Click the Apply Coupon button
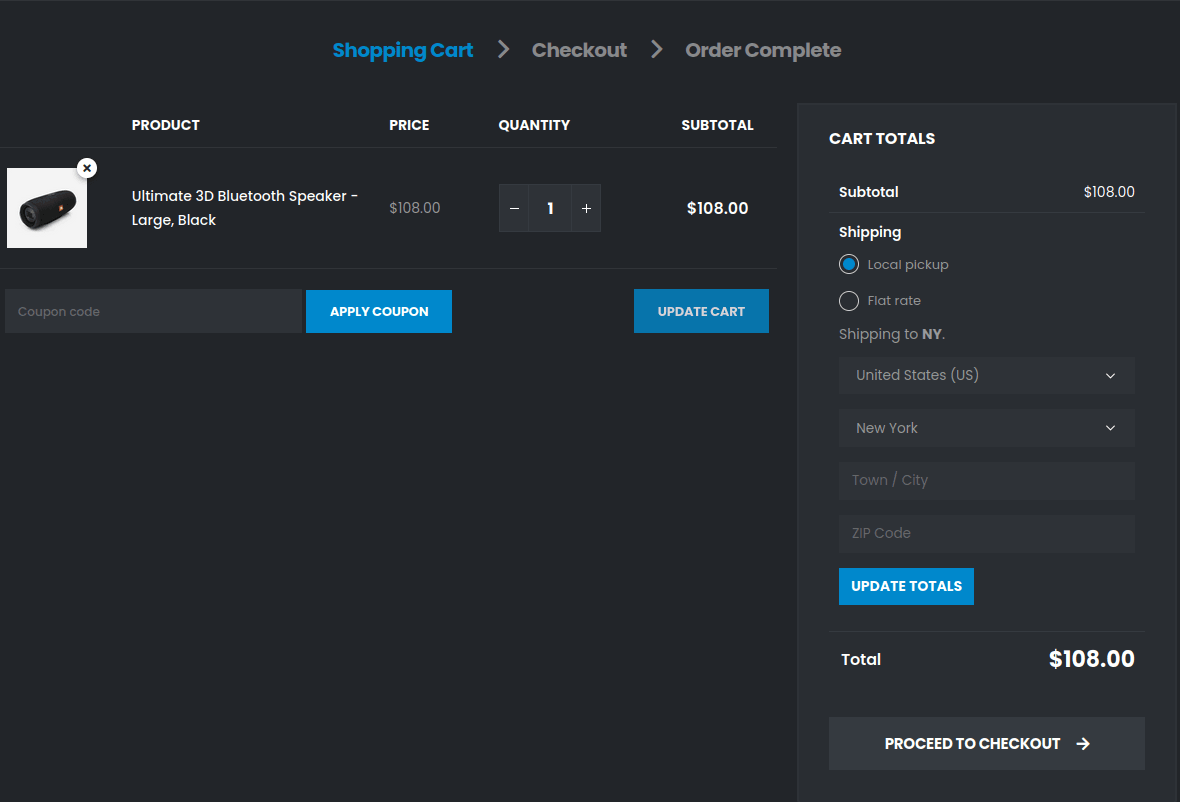1180x802 pixels. click(x=378, y=311)
